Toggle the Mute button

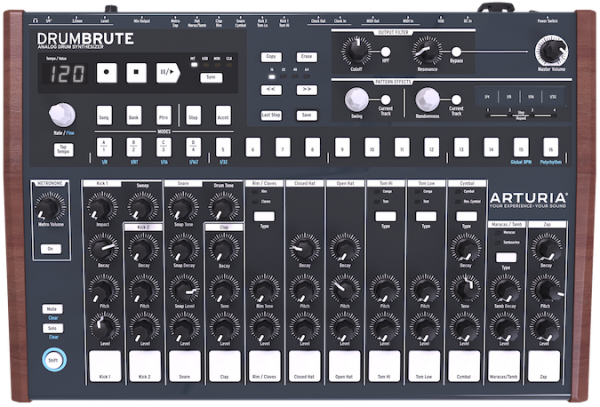tap(52, 309)
